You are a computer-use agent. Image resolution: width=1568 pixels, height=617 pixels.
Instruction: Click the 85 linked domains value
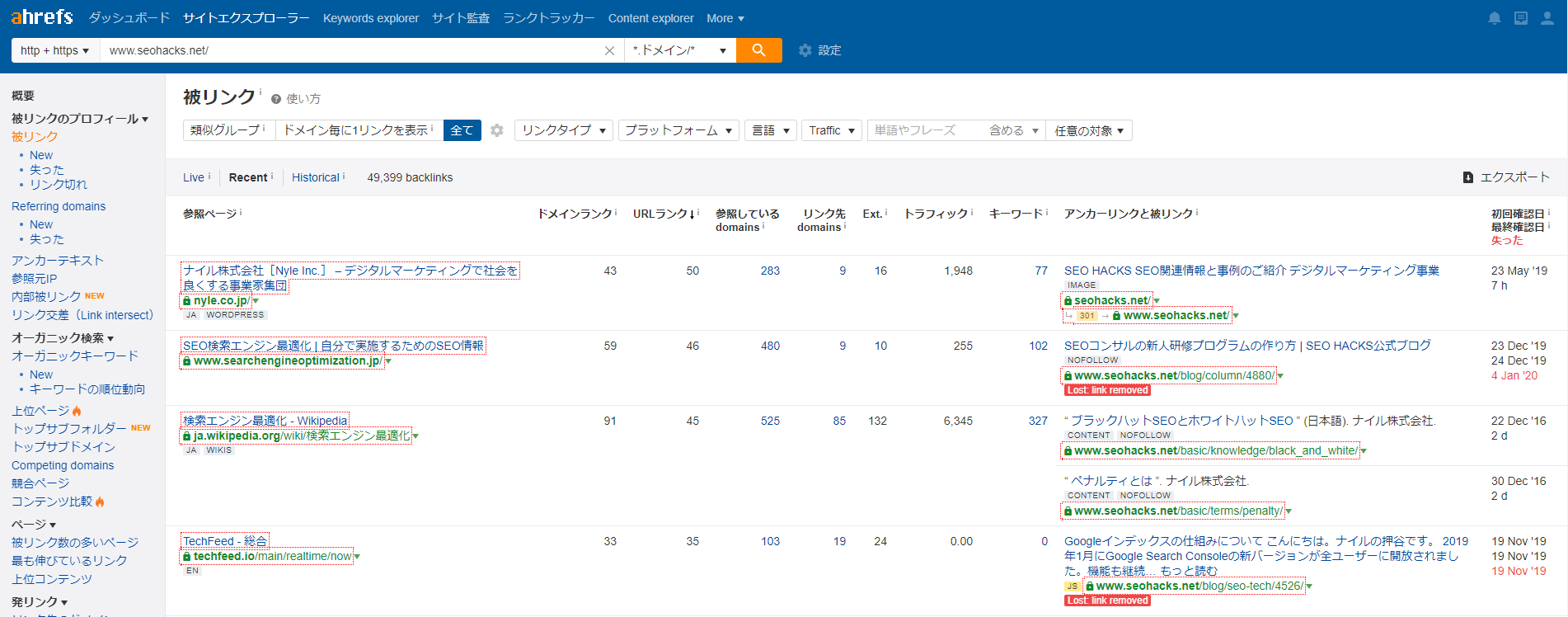839,421
